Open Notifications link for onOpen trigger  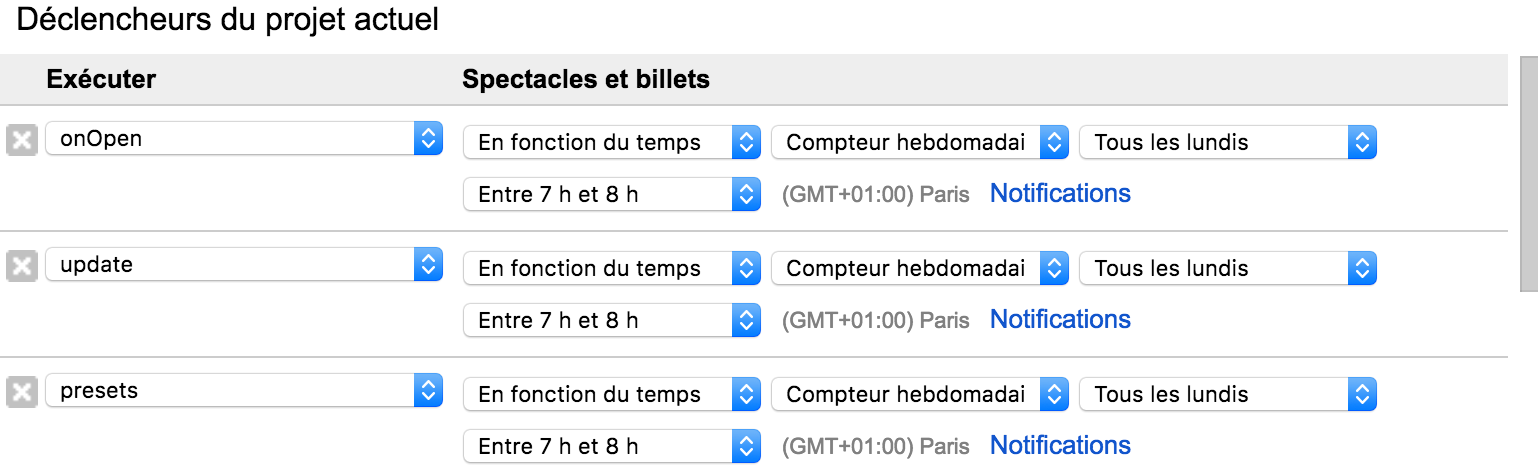1060,193
